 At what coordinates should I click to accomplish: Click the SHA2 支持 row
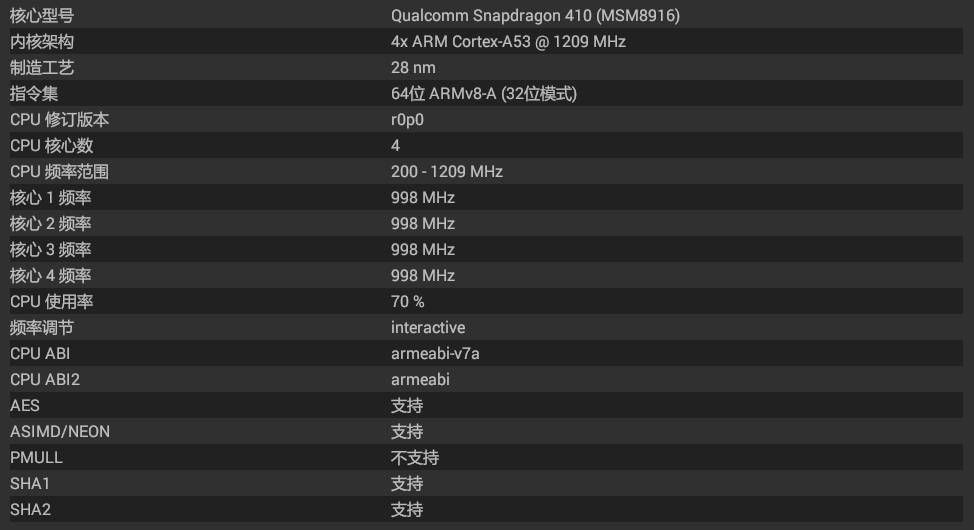tap(487, 510)
